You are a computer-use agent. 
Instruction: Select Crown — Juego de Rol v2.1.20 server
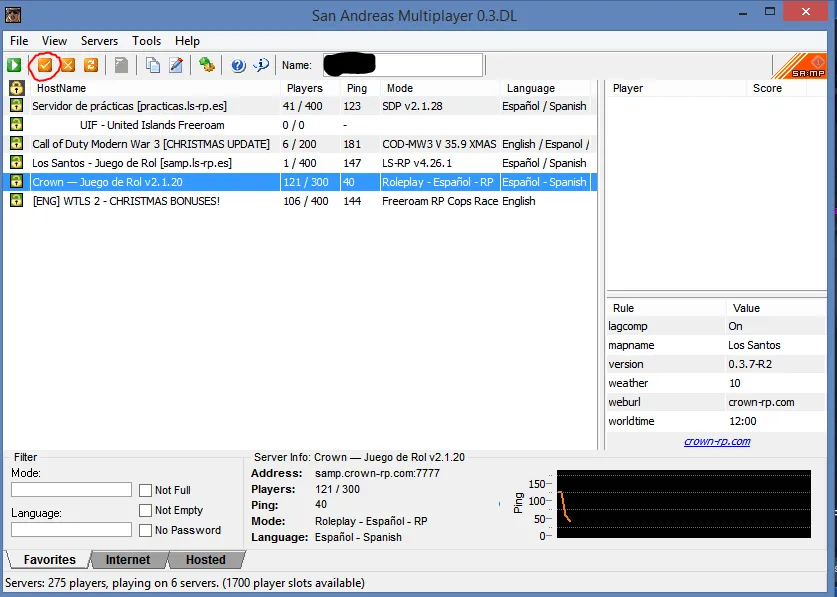(300, 182)
